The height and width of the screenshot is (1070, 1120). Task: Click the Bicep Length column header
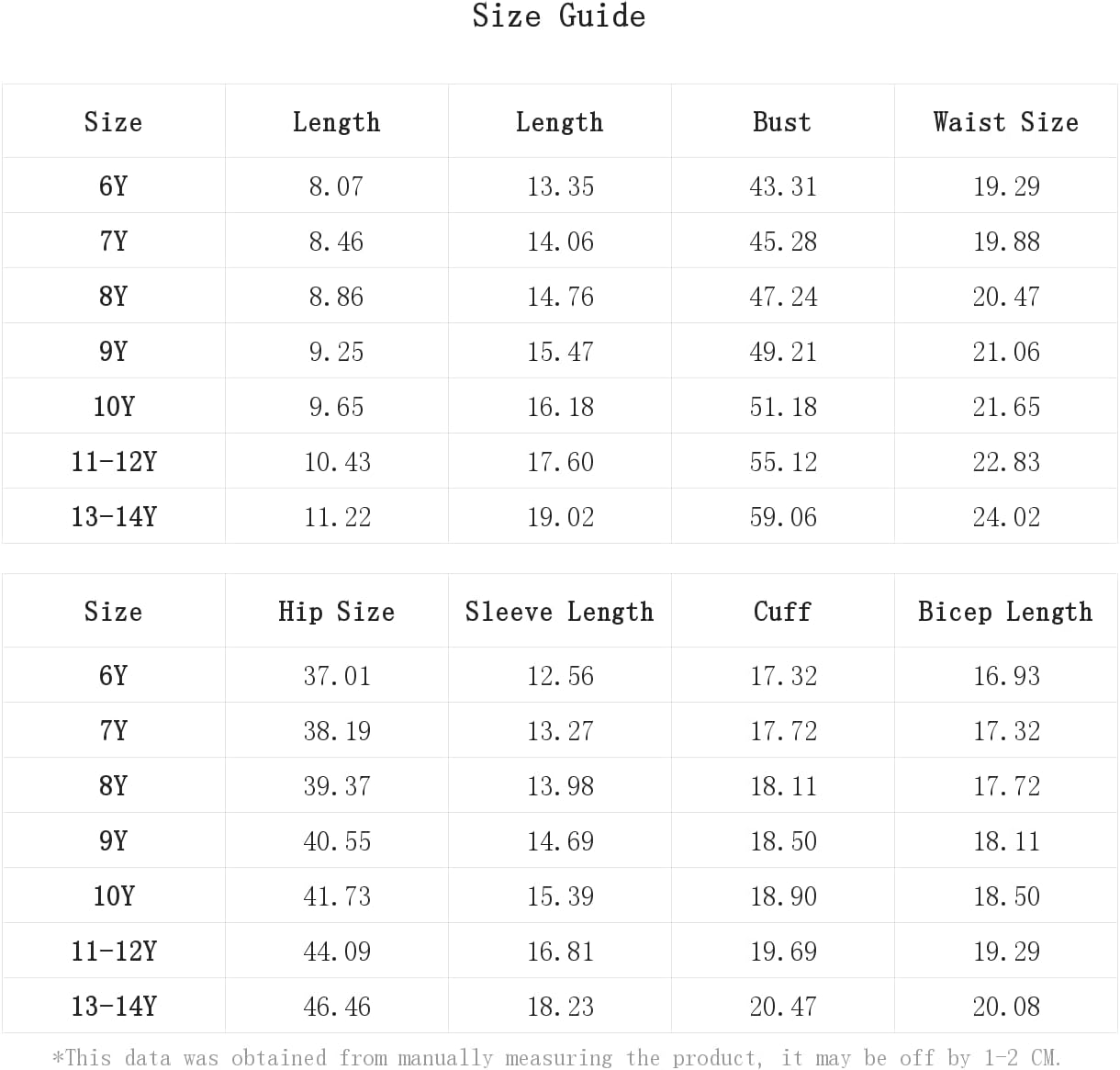point(1006,612)
